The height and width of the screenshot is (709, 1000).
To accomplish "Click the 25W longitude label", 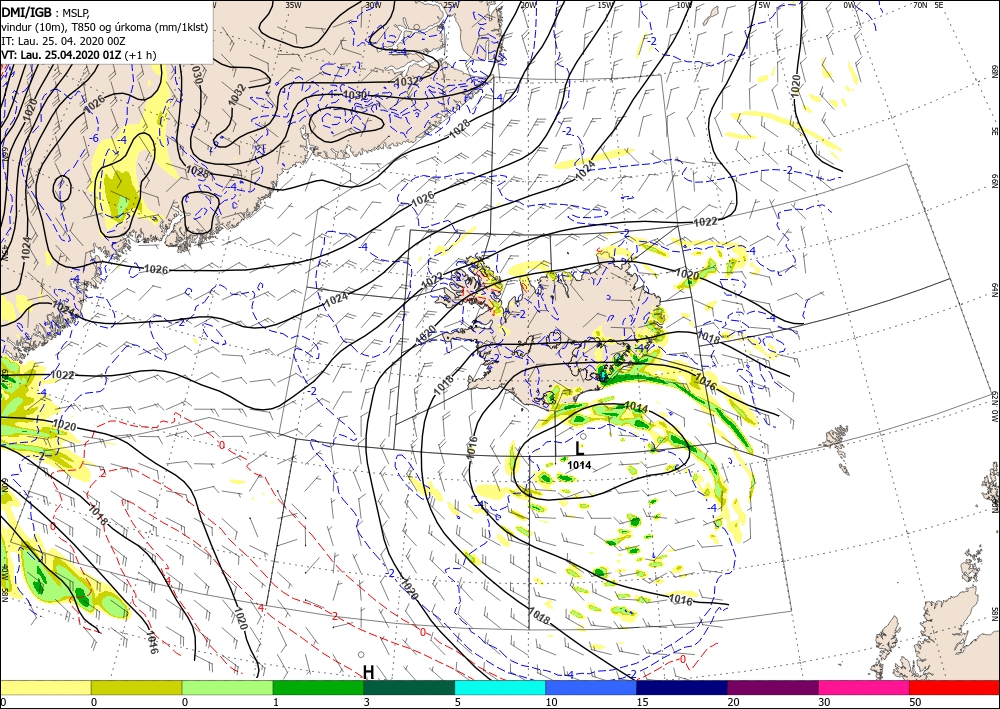I will tap(451, 5).
